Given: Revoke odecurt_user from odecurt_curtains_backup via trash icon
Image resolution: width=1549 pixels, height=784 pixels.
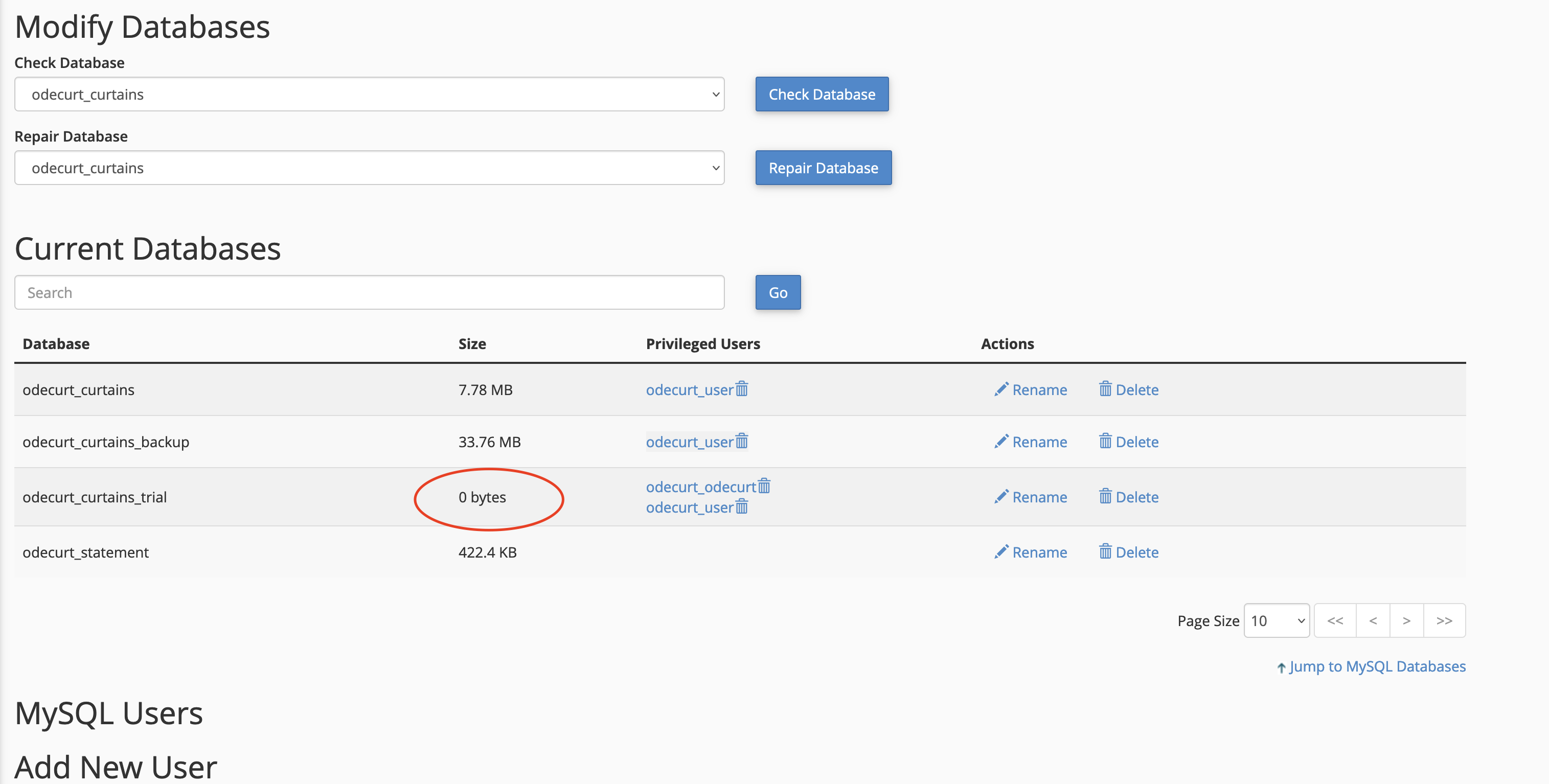Looking at the screenshot, I should pos(742,441).
